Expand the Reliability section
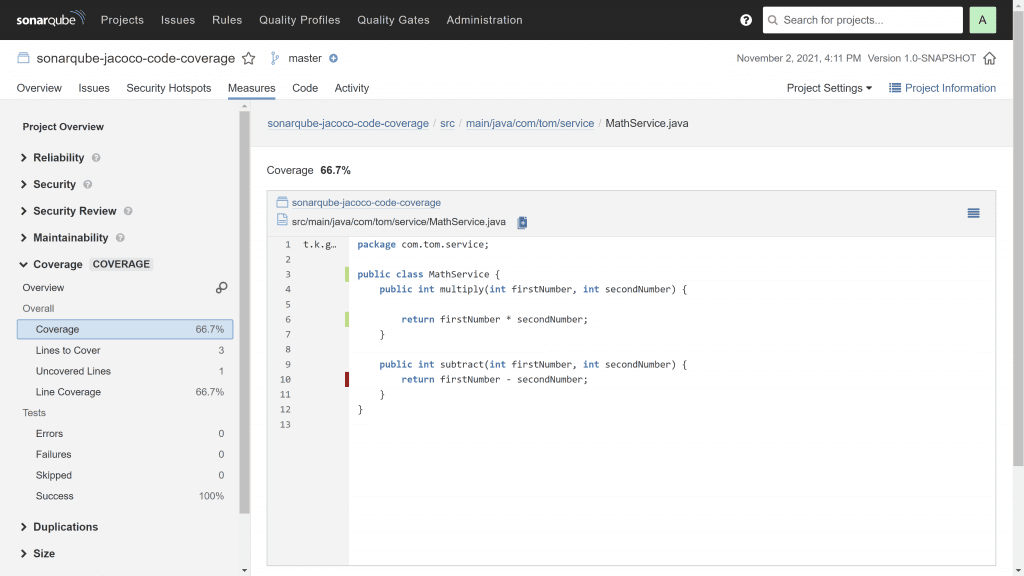Screen dimensions: 1024x576 [x=58, y=158]
